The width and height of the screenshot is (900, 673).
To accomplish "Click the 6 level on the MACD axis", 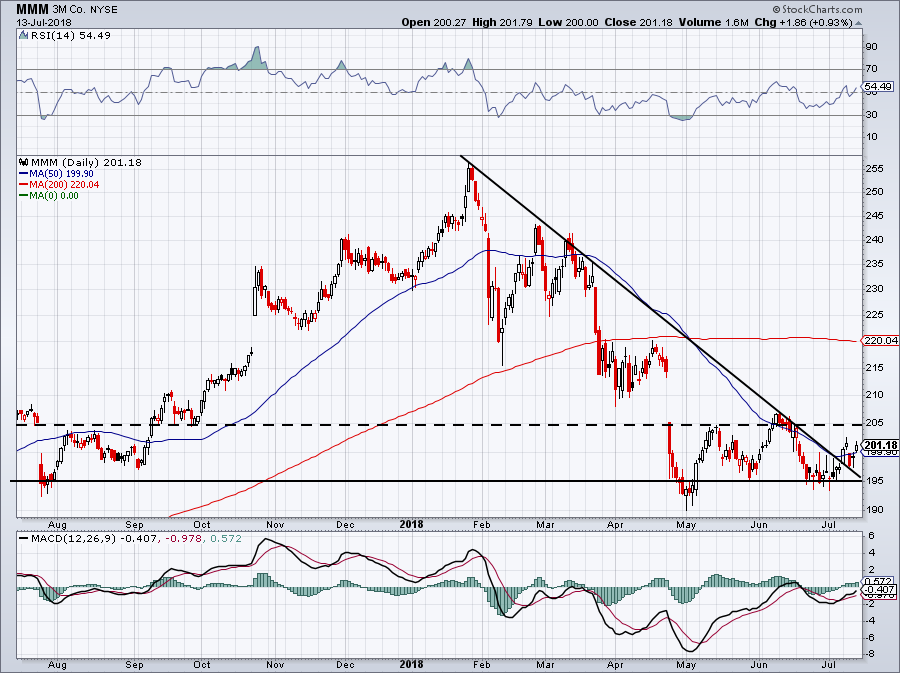I will [871, 536].
